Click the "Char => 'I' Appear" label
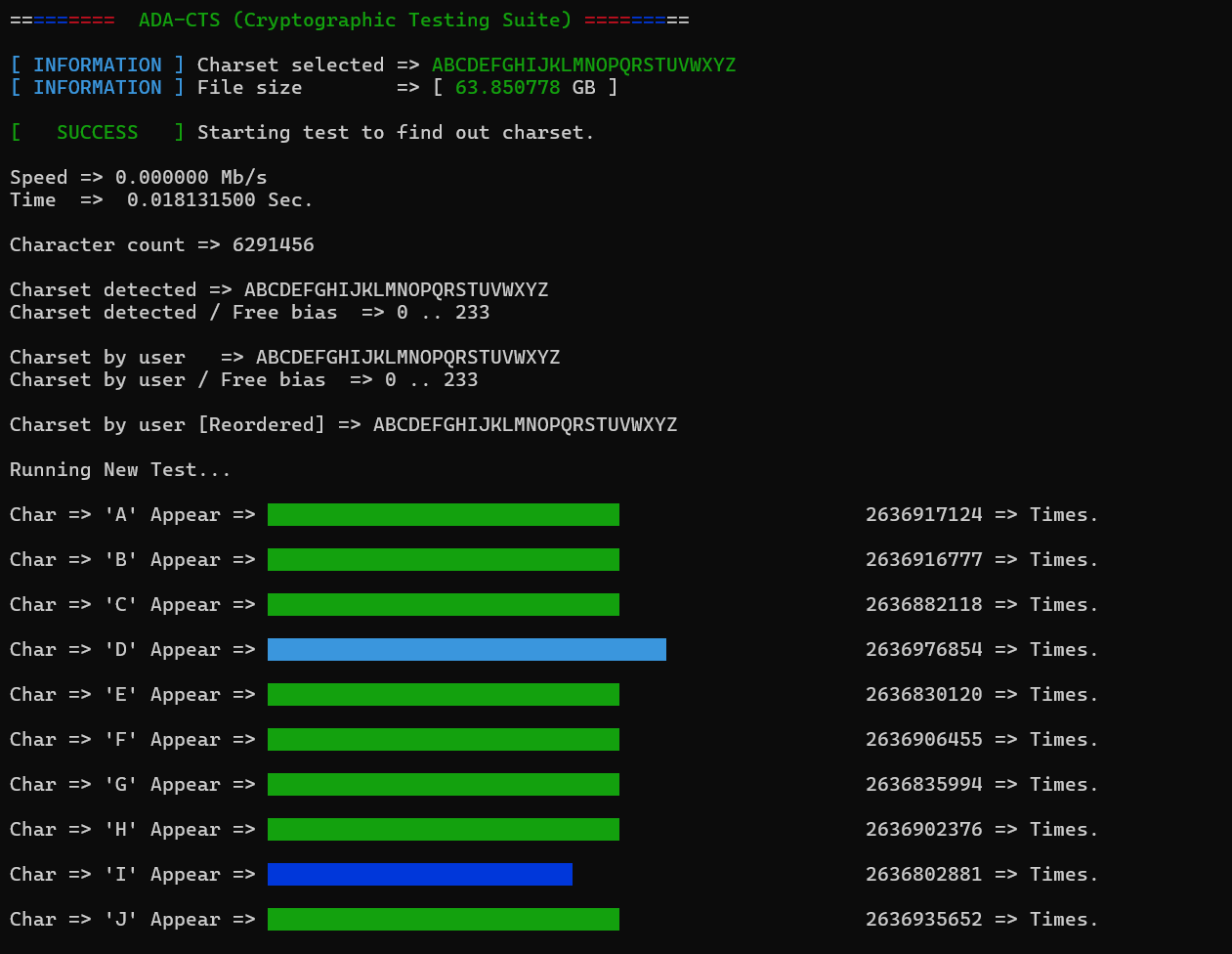Image resolution: width=1232 pixels, height=954 pixels. tap(115, 875)
